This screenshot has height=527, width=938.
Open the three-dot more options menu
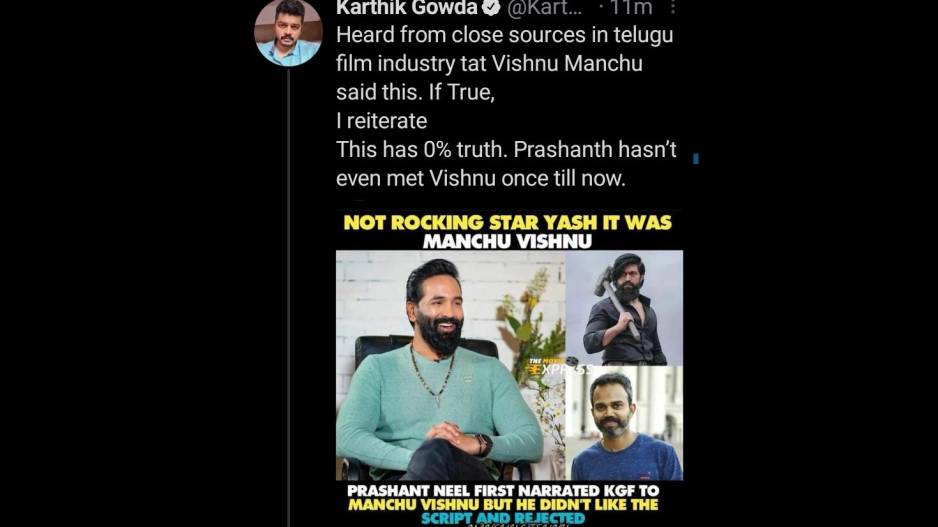point(673,7)
